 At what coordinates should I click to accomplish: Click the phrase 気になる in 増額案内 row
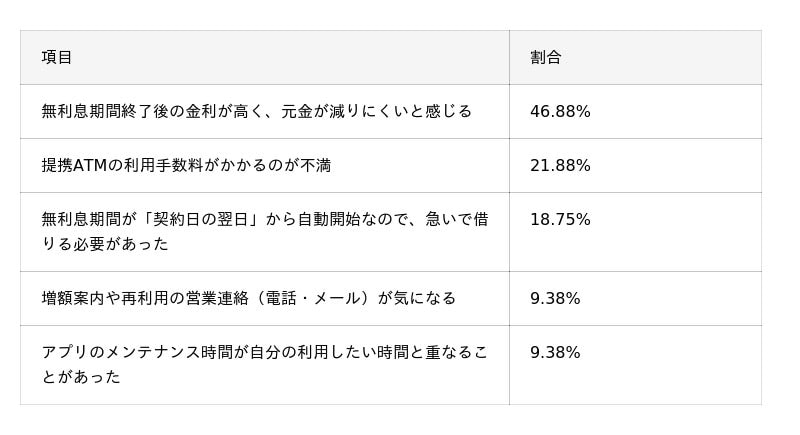click(x=430, y=298)
